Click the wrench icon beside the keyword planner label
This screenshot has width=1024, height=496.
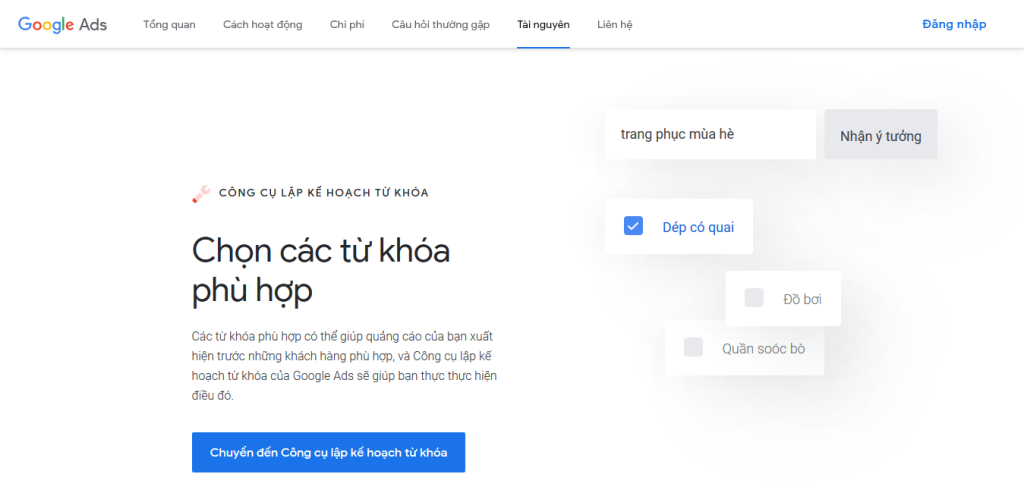pos(201,194)
